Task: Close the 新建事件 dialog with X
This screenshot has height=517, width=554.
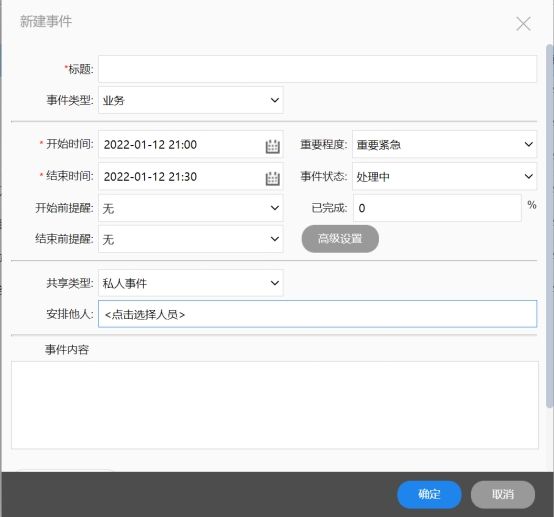Action: click(523, 24)
